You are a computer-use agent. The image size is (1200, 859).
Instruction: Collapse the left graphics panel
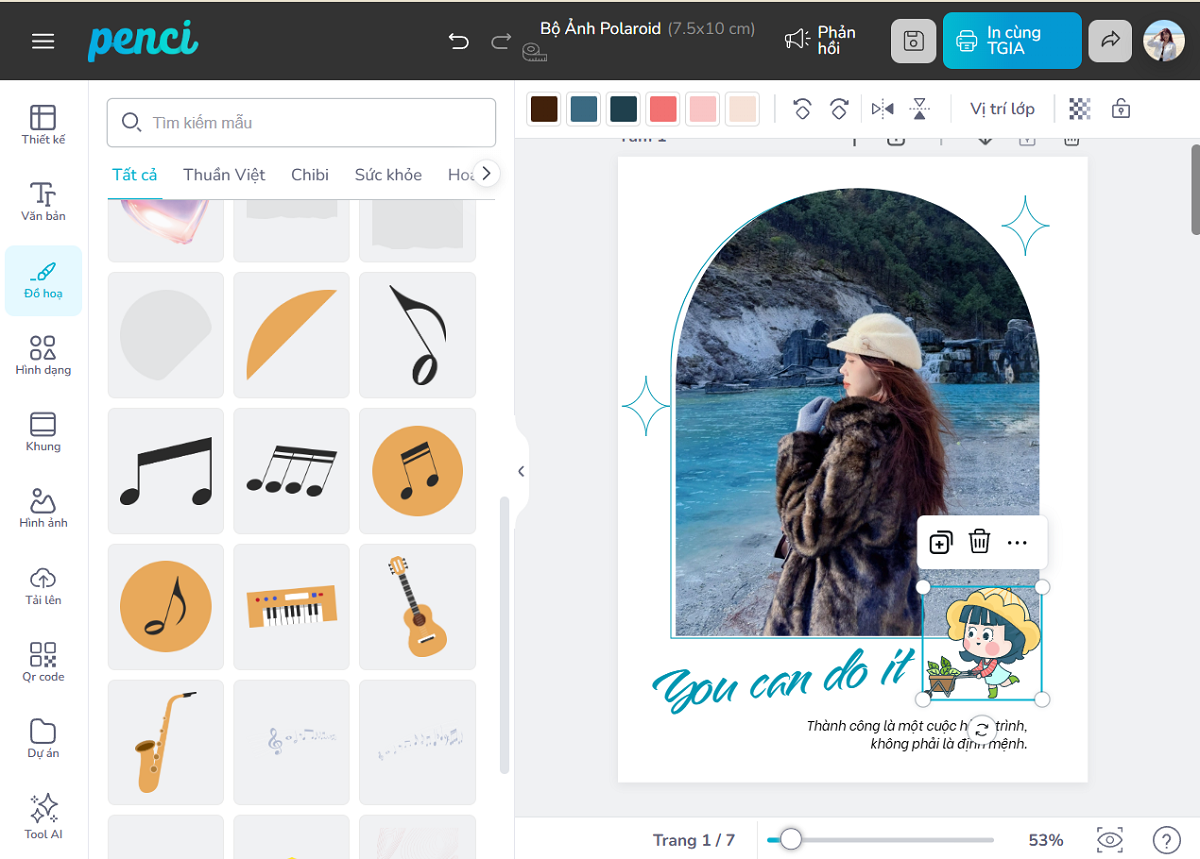(520, 471)
